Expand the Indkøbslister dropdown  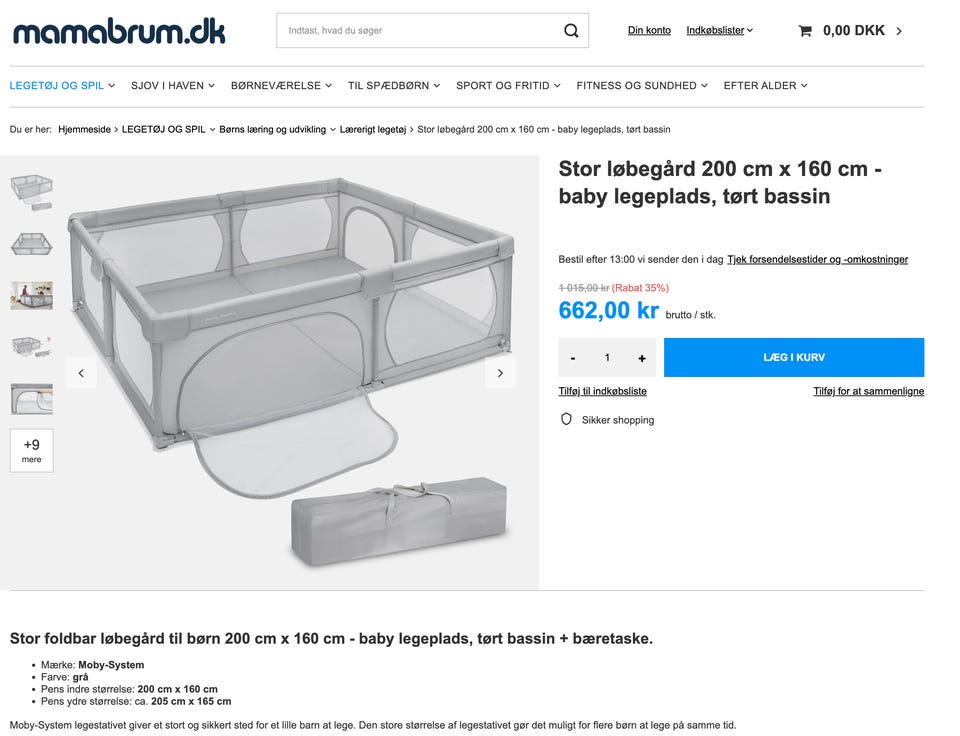point(719,31)
